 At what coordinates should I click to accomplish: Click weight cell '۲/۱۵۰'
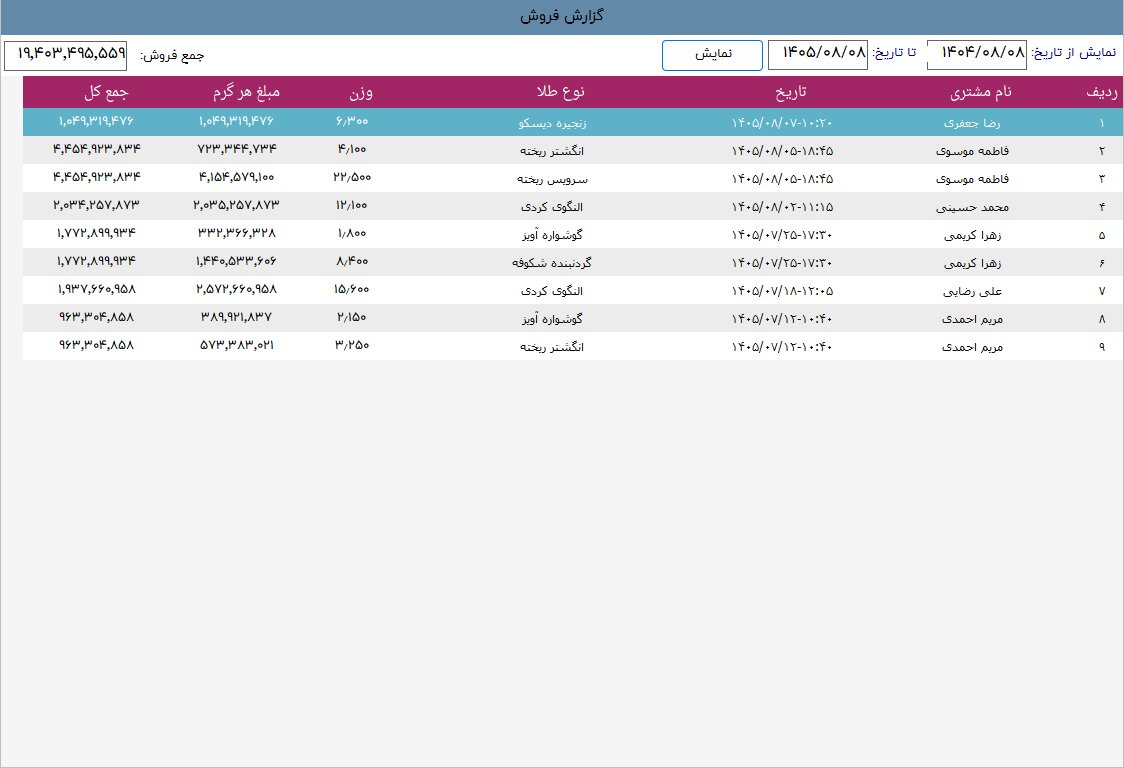352,317
